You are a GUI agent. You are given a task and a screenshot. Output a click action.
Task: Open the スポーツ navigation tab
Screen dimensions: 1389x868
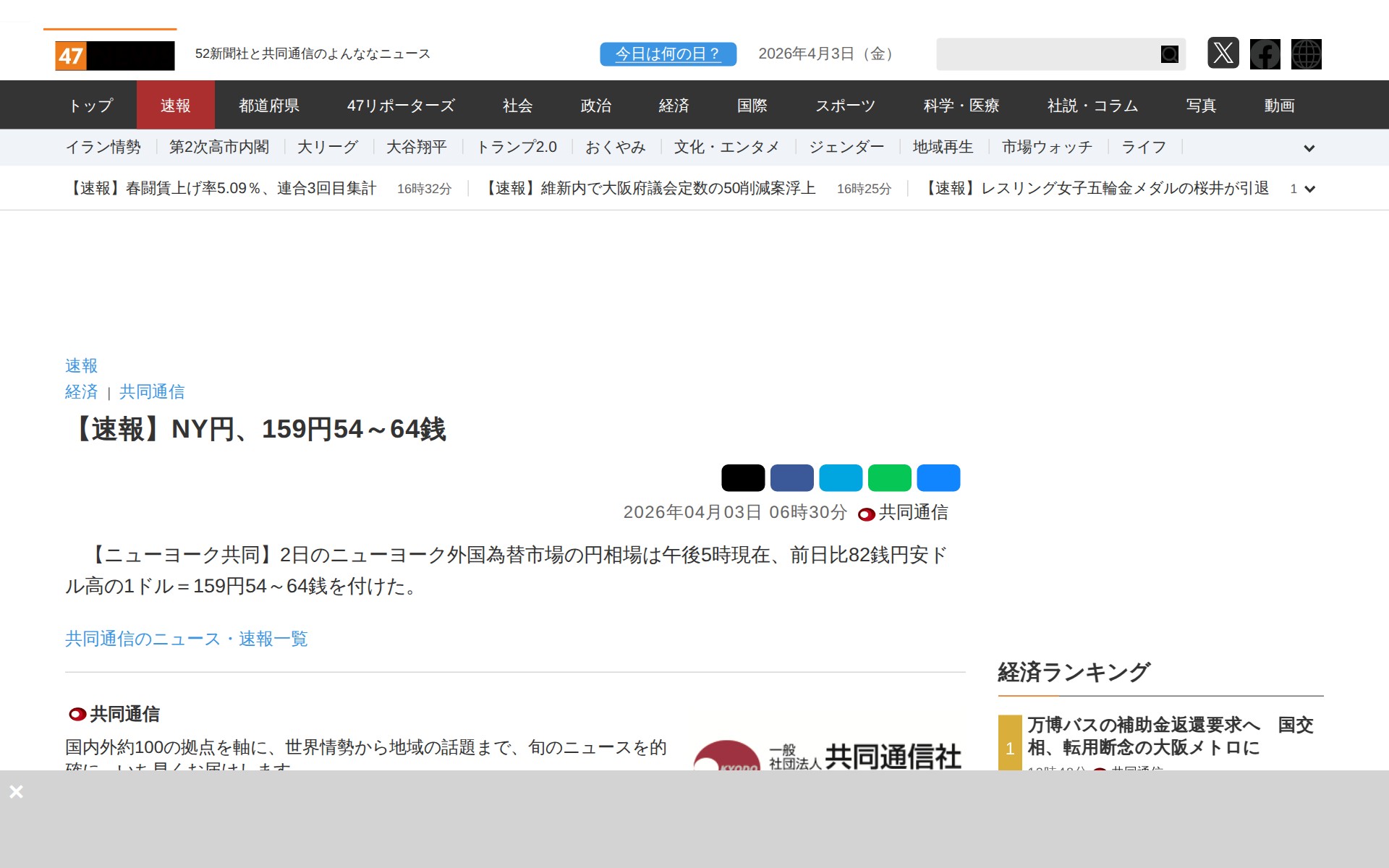(x=845, y=106)
